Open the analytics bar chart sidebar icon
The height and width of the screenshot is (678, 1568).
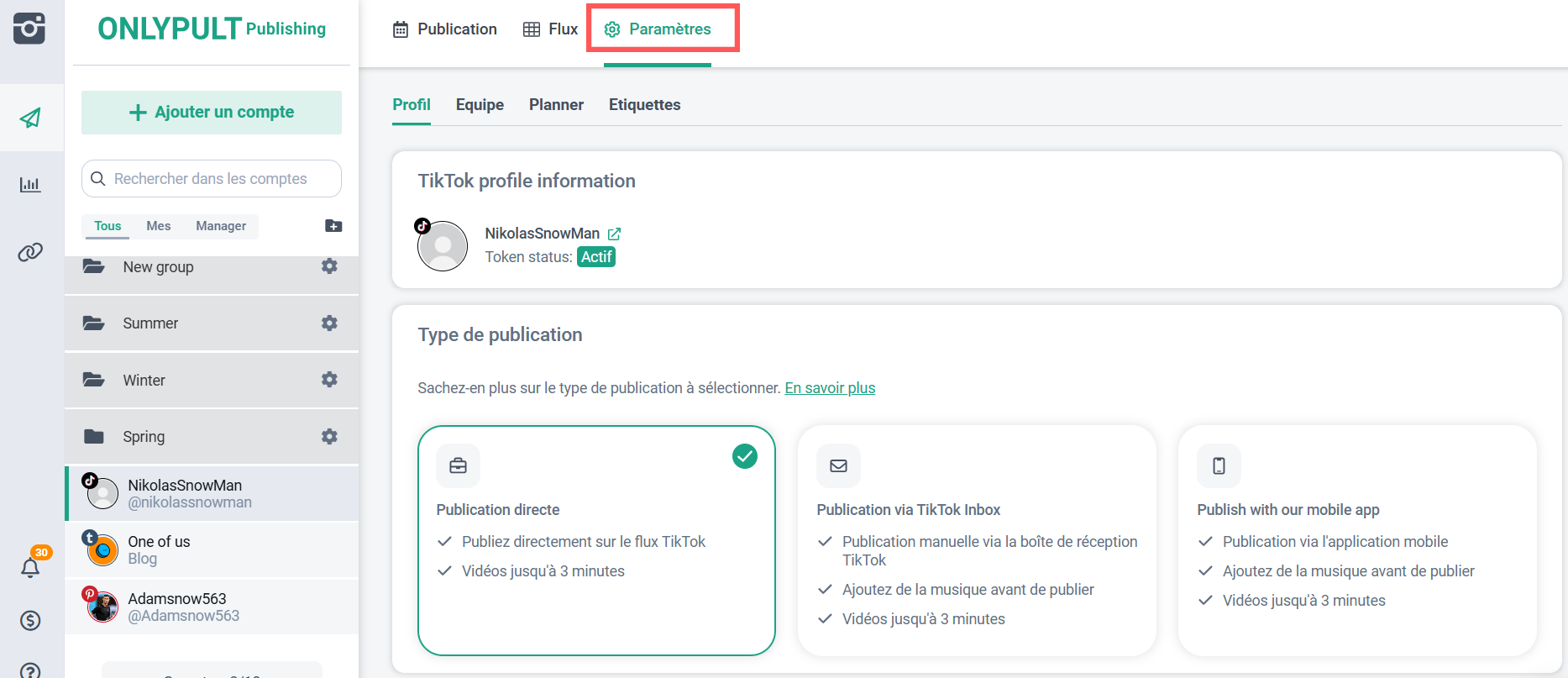coord(30,184)
